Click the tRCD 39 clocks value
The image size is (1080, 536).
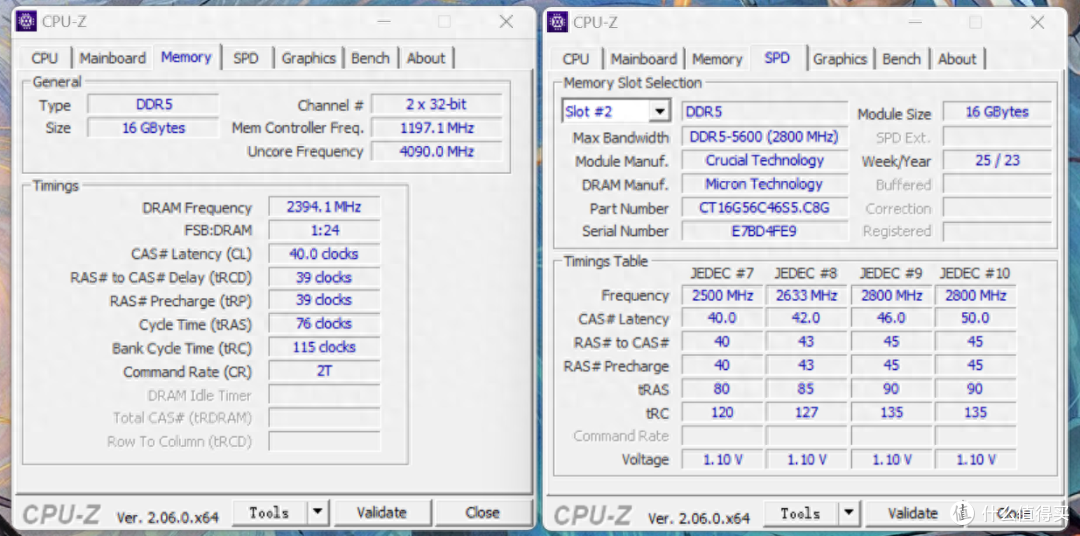click(324, 278)
